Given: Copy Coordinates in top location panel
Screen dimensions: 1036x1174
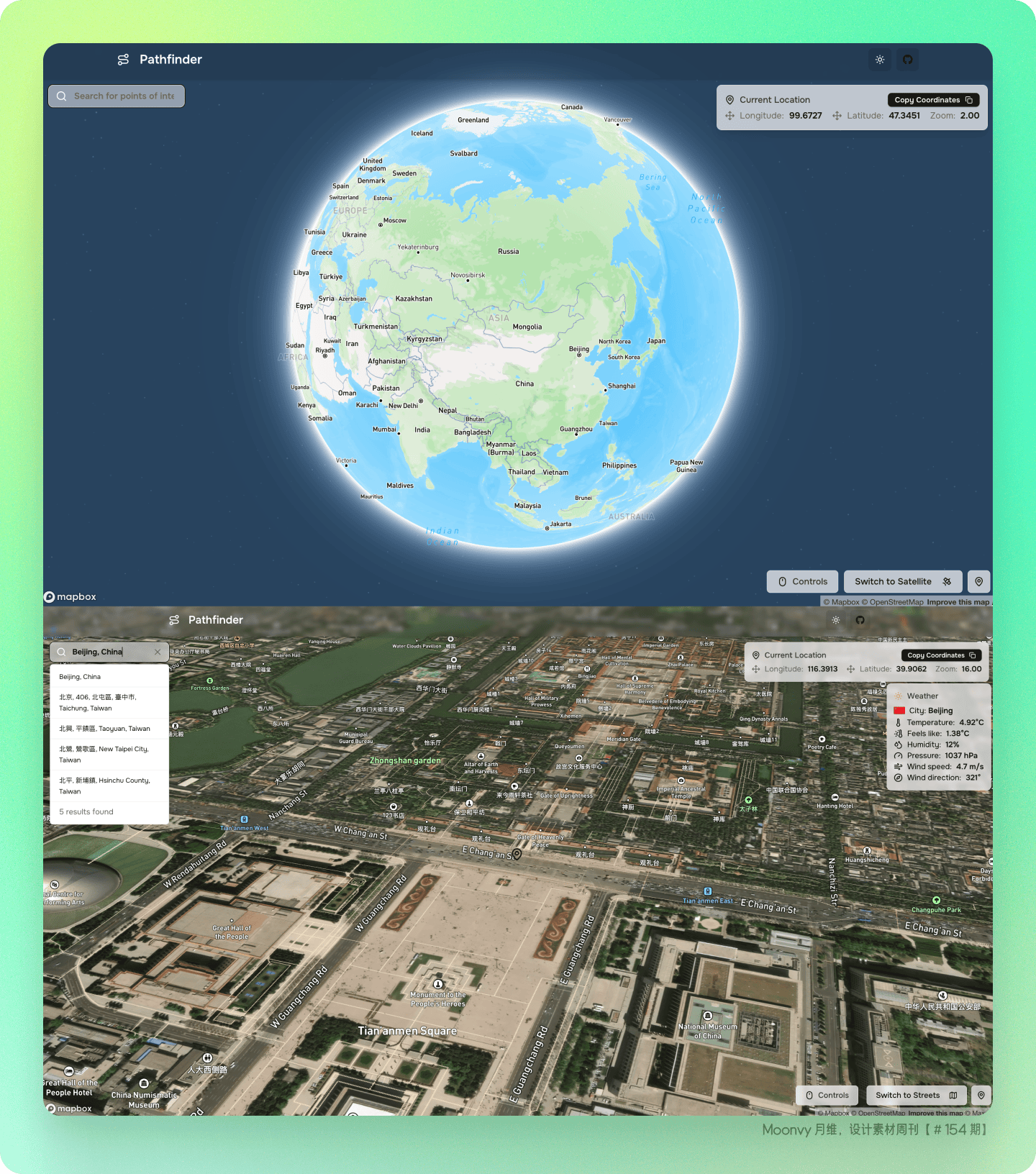Looking at the screenshot, I should (x=933, y=100).
